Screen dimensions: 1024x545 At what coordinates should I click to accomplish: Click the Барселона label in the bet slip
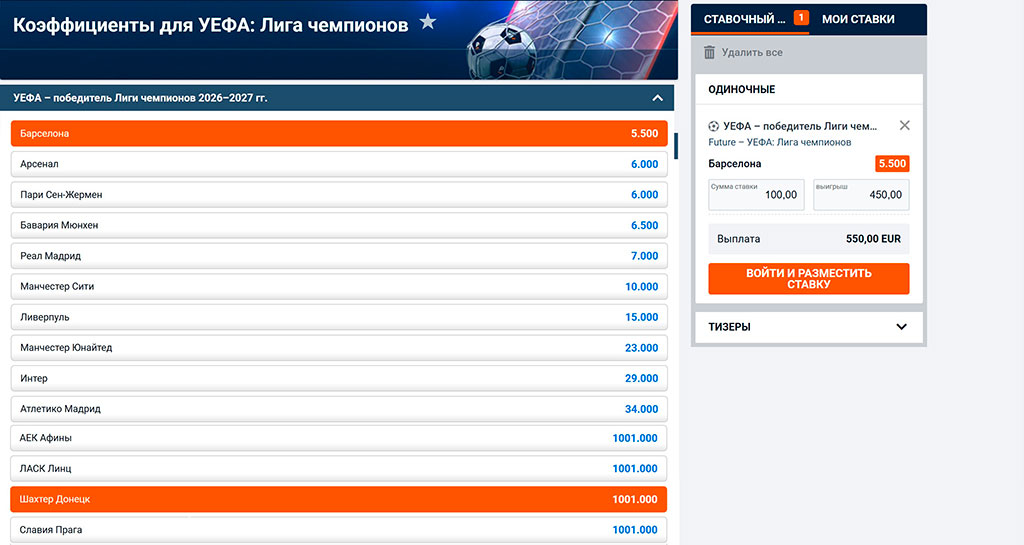pos(735,164)
